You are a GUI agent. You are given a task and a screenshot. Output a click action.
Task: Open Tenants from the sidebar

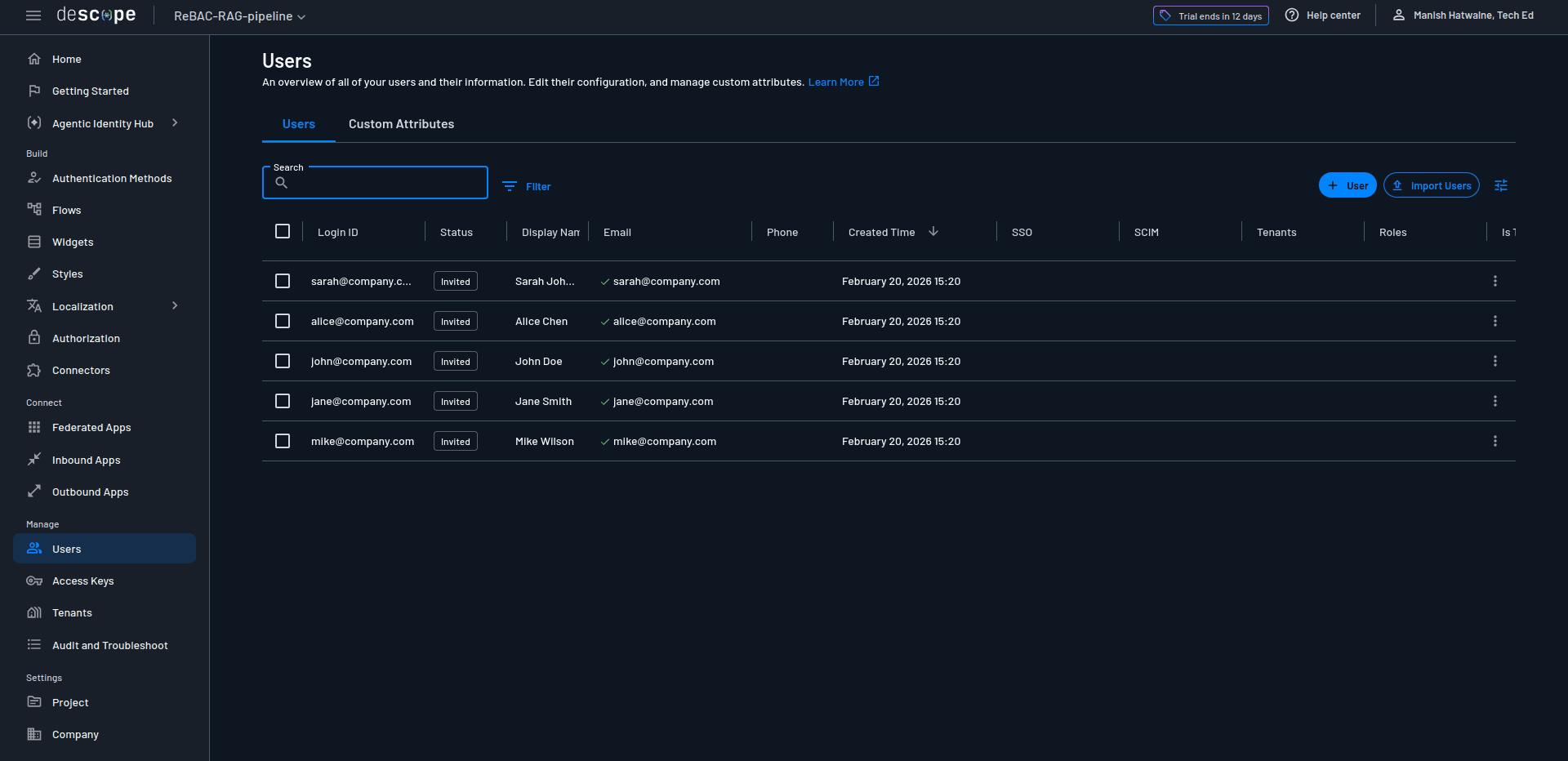pos(70,612)
